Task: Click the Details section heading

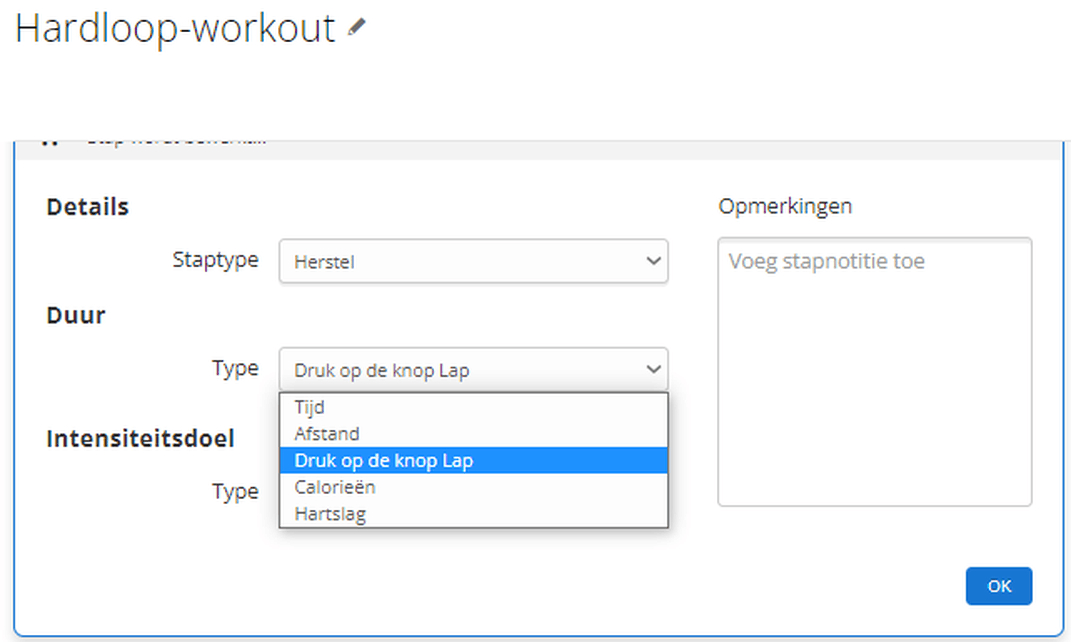Action: point(88,208)
